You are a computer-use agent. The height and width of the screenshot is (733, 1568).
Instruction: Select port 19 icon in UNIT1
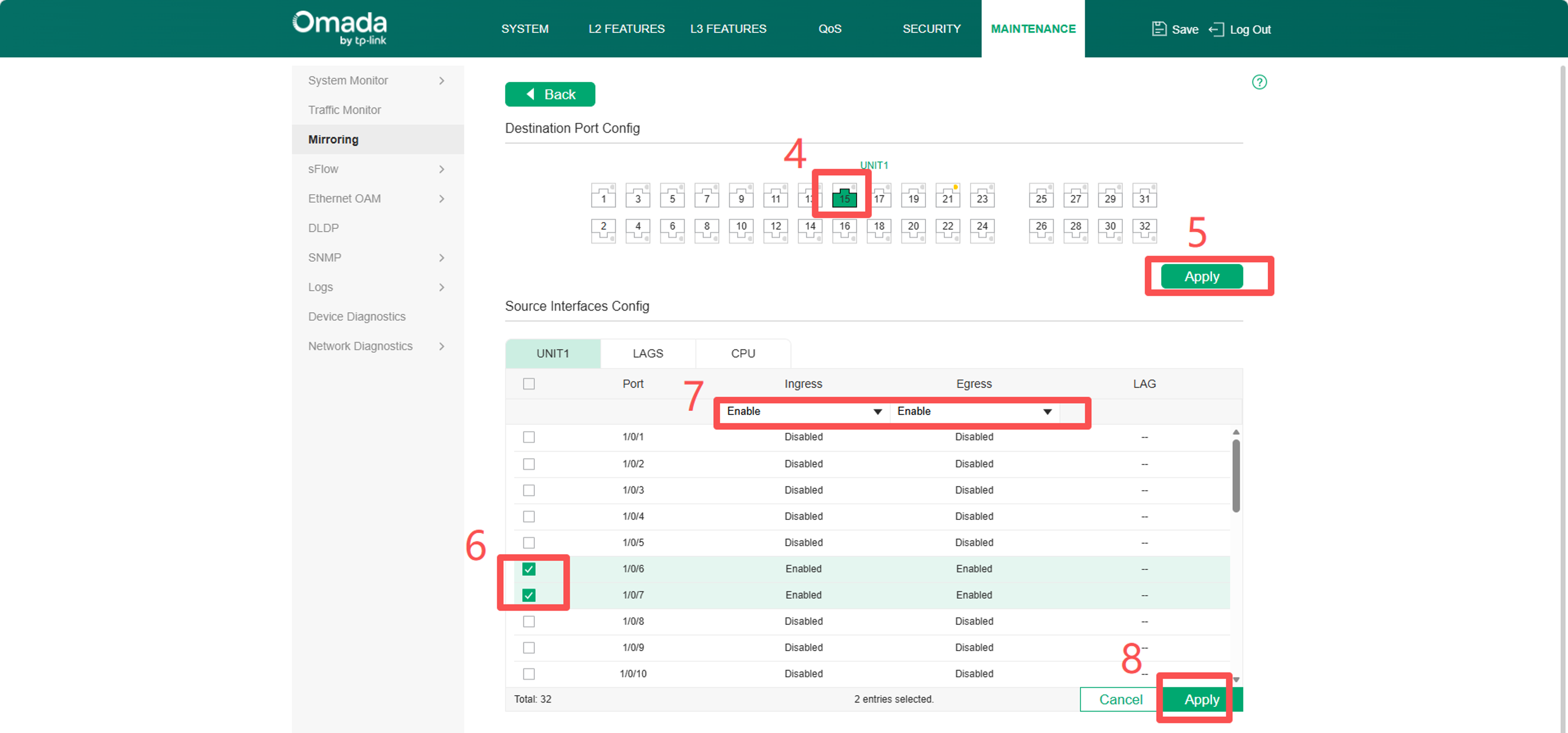click(x=913, y=195)
